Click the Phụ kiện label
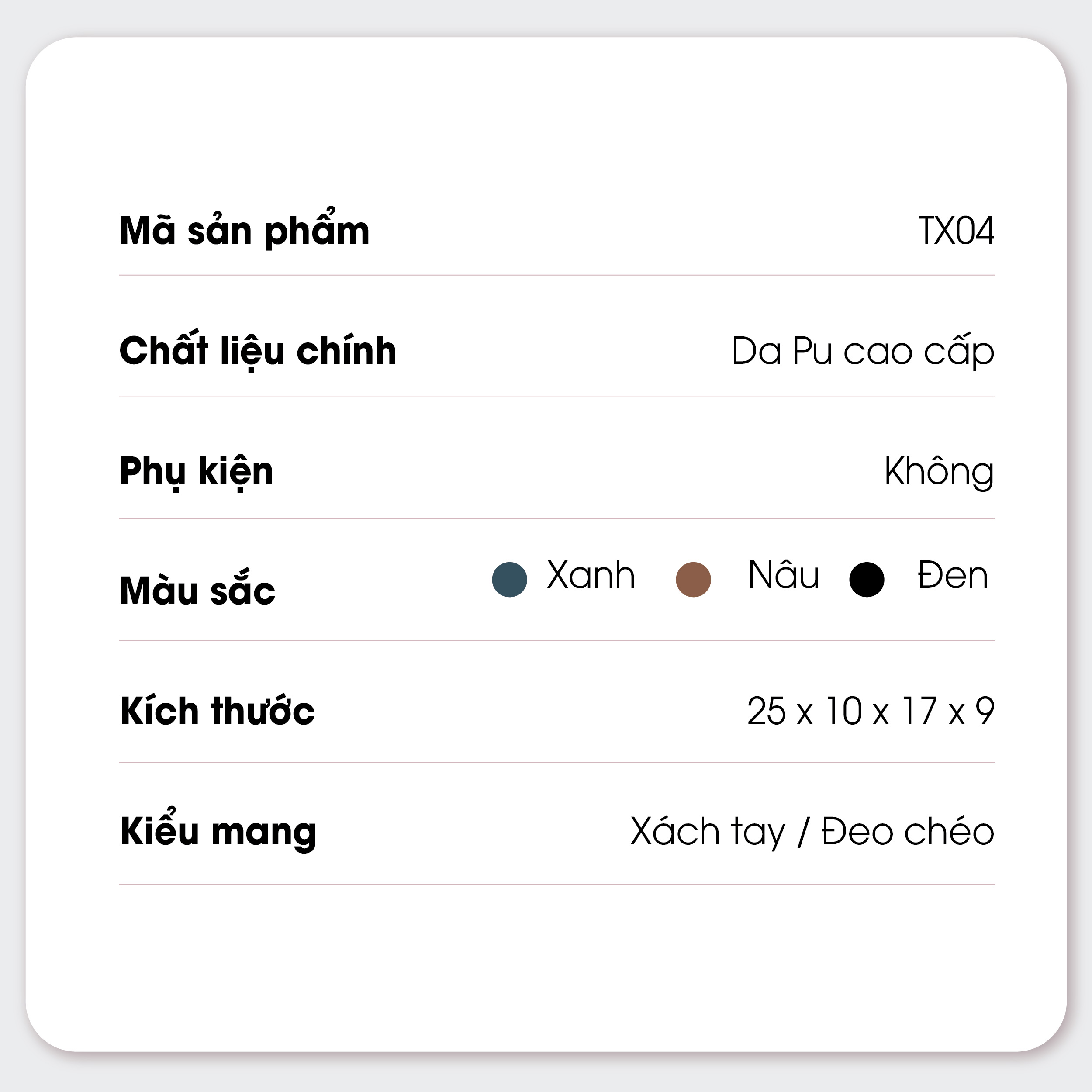This screenshot has width=1092, height=1092. tap(196, 472)
